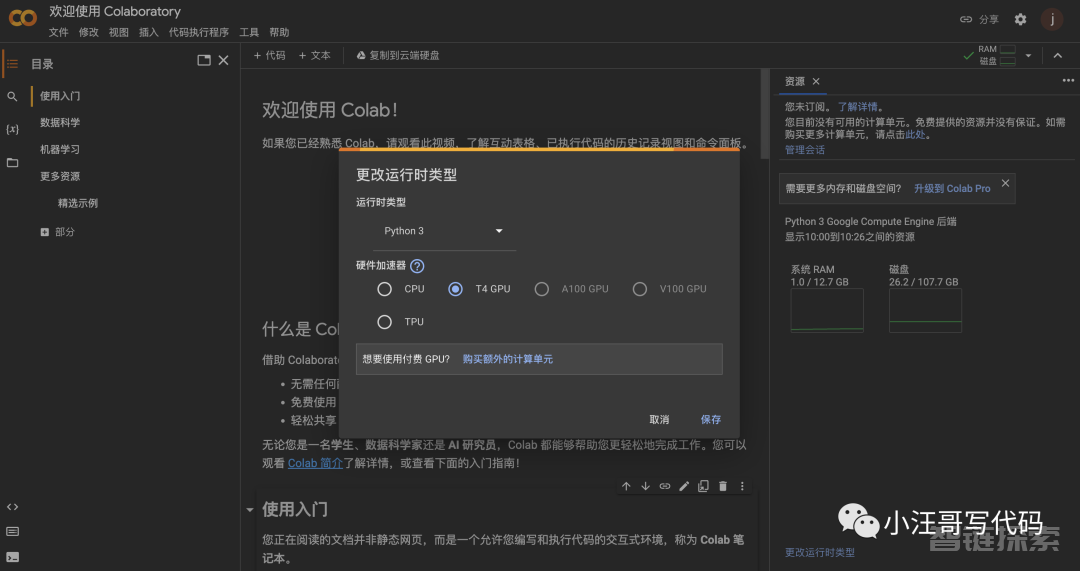Click the user account avatar

(1052, 19)
